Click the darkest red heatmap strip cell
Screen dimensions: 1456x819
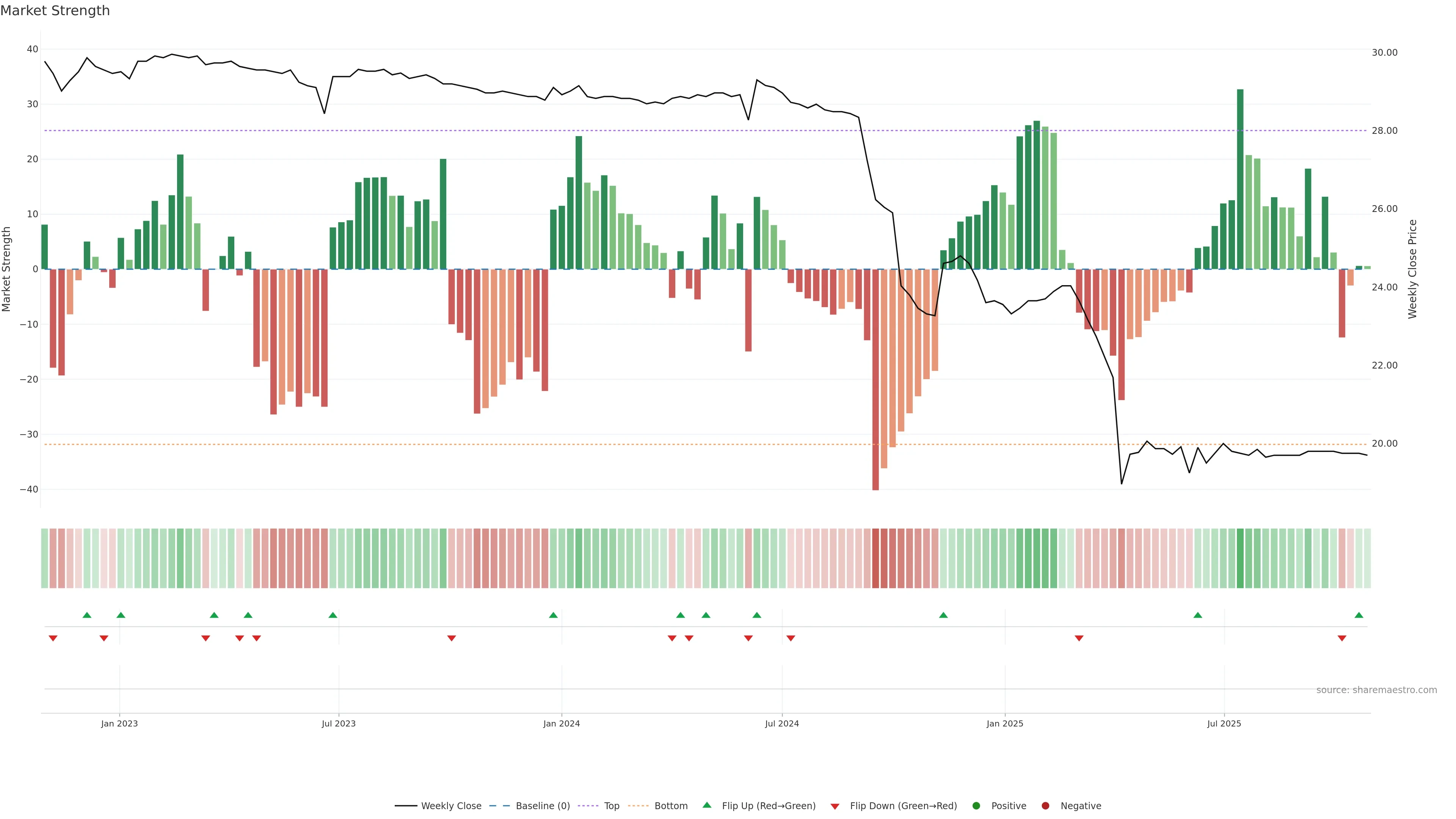(x=875, y=559)
